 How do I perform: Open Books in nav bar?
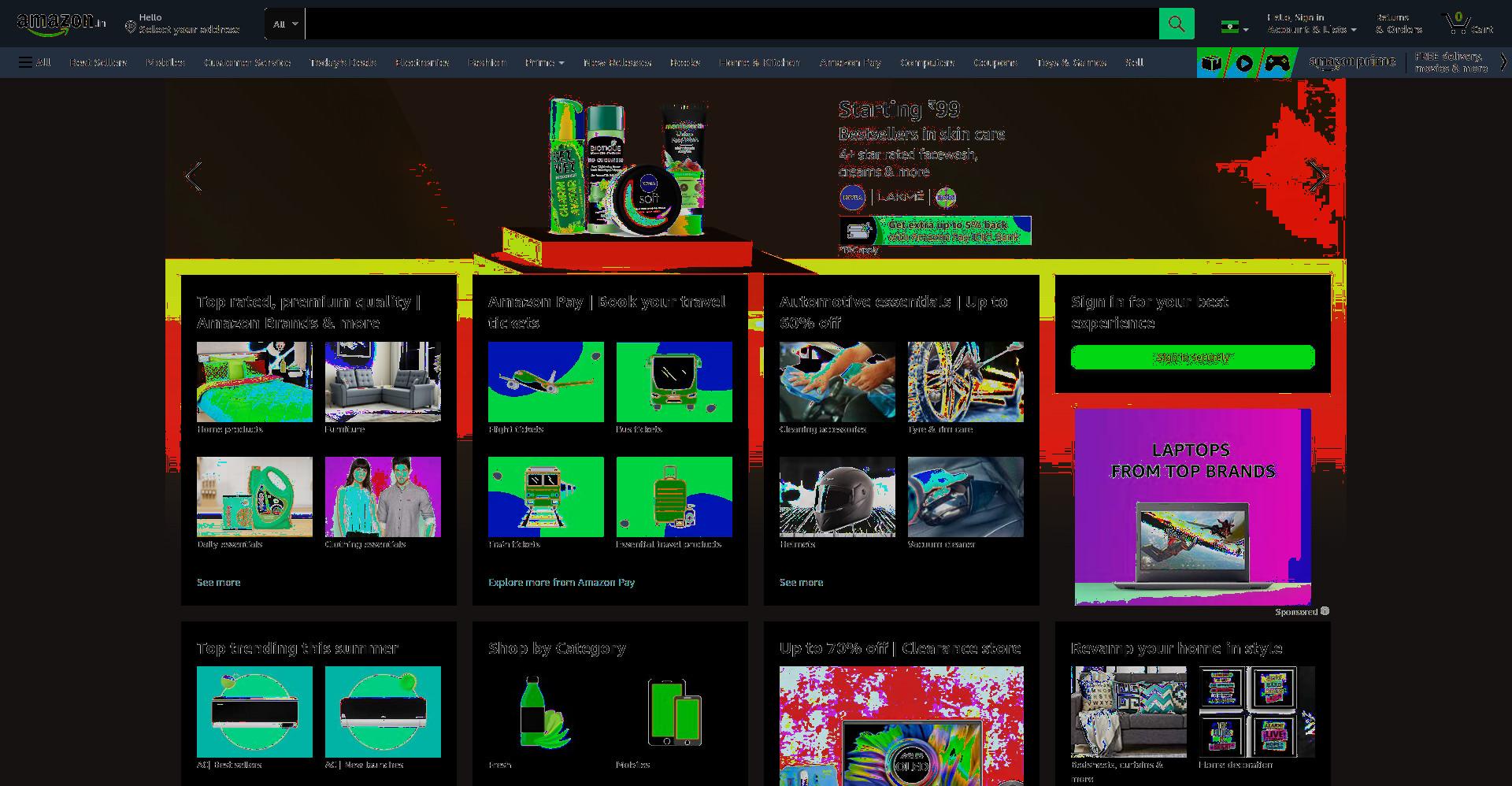pyautogui.click(x=685, y=62)
